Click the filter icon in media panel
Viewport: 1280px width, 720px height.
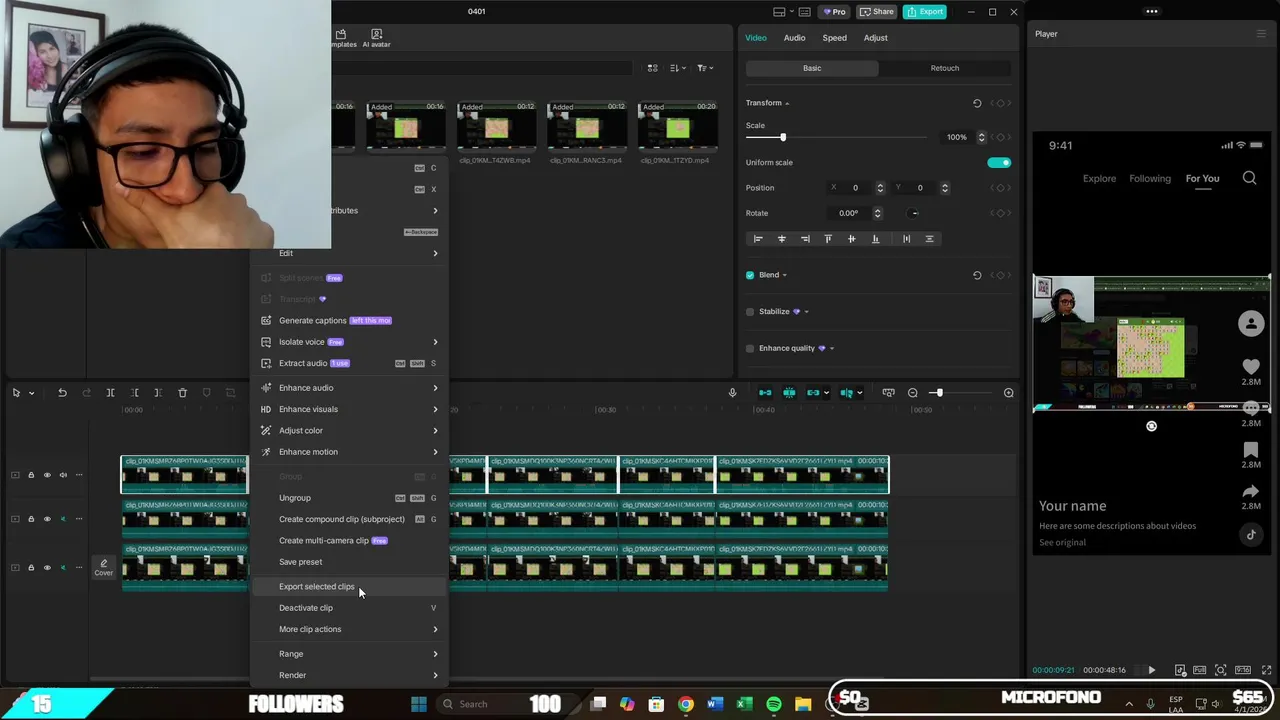coord(703,68)
